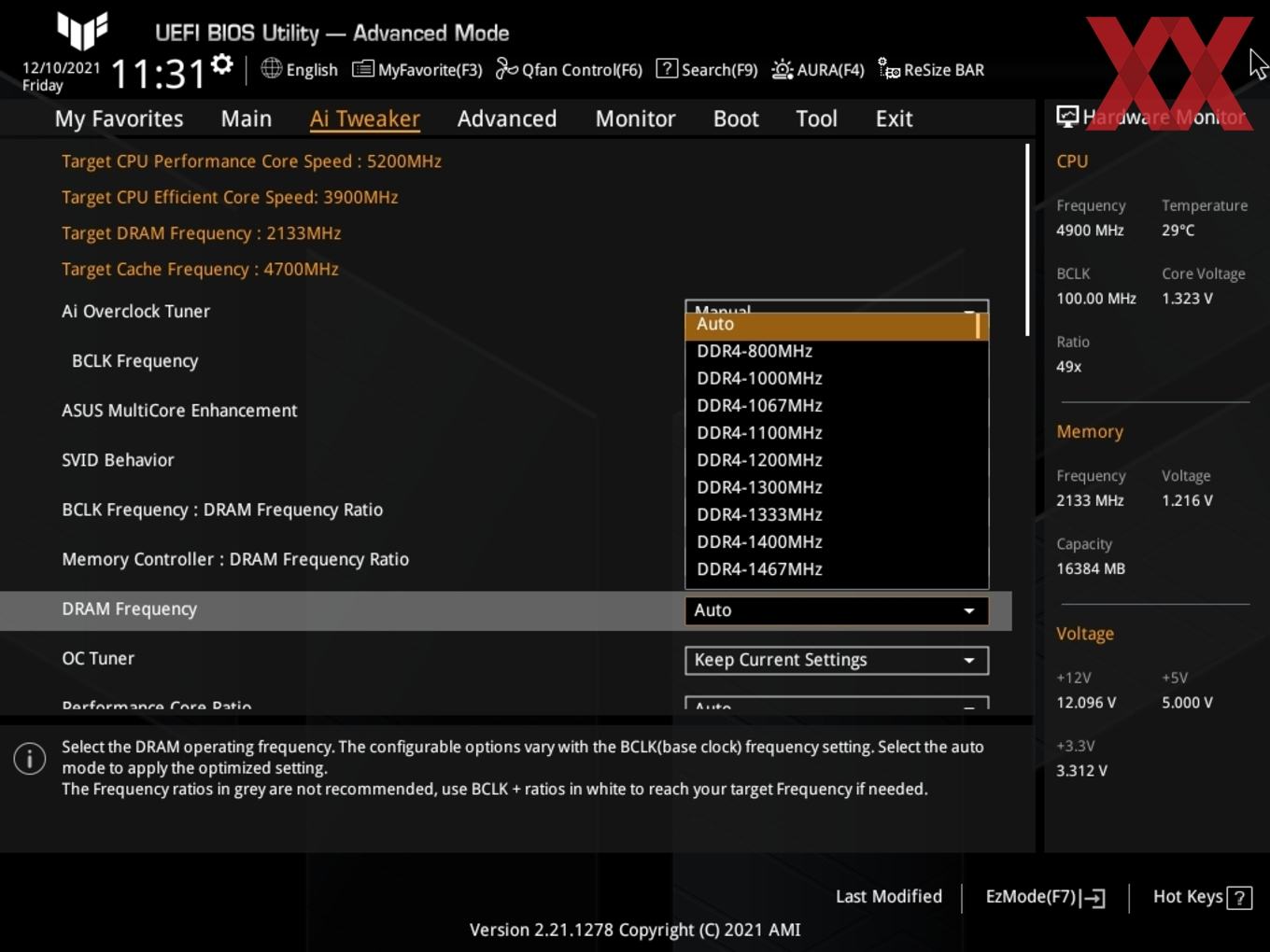Toggle the ReSize BAR icon
The width and height of the screenshot is (1270, 952).
889,69
